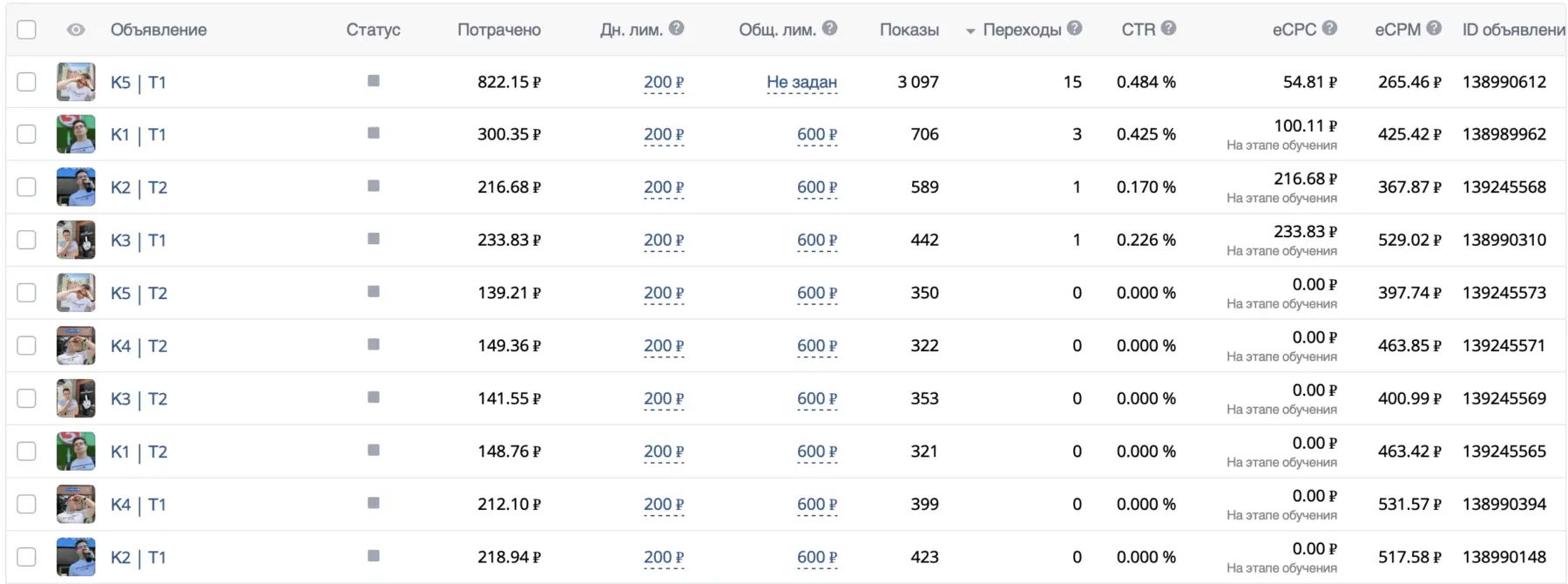The width and height of the screenshot is (1568, 584).
Task: Tick the checkbox for K3 | T1 row
Action: click(x=27, y=240)
